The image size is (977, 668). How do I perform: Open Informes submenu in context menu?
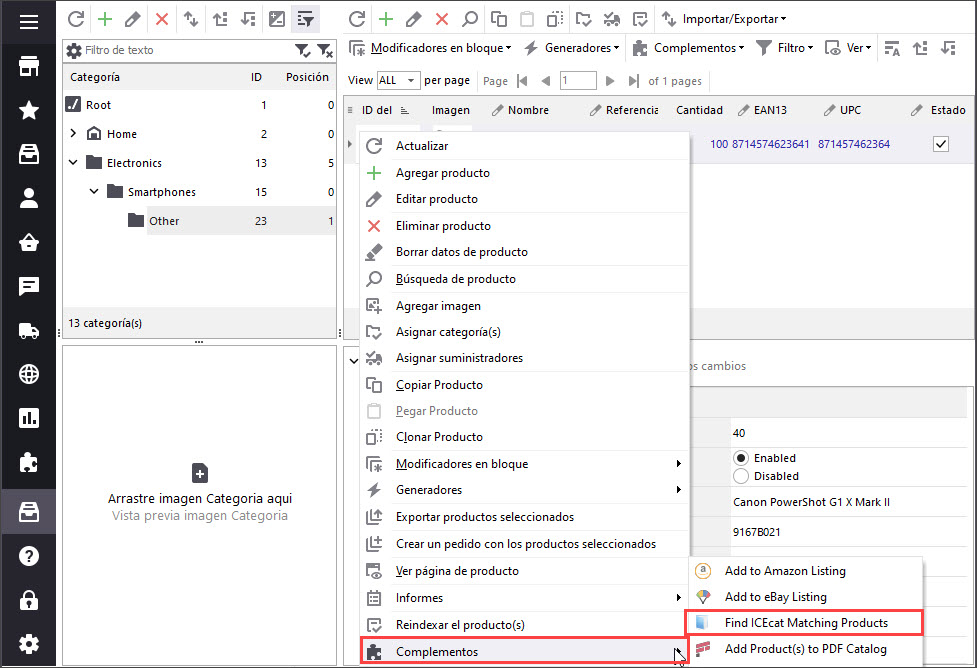pos(525,598)
